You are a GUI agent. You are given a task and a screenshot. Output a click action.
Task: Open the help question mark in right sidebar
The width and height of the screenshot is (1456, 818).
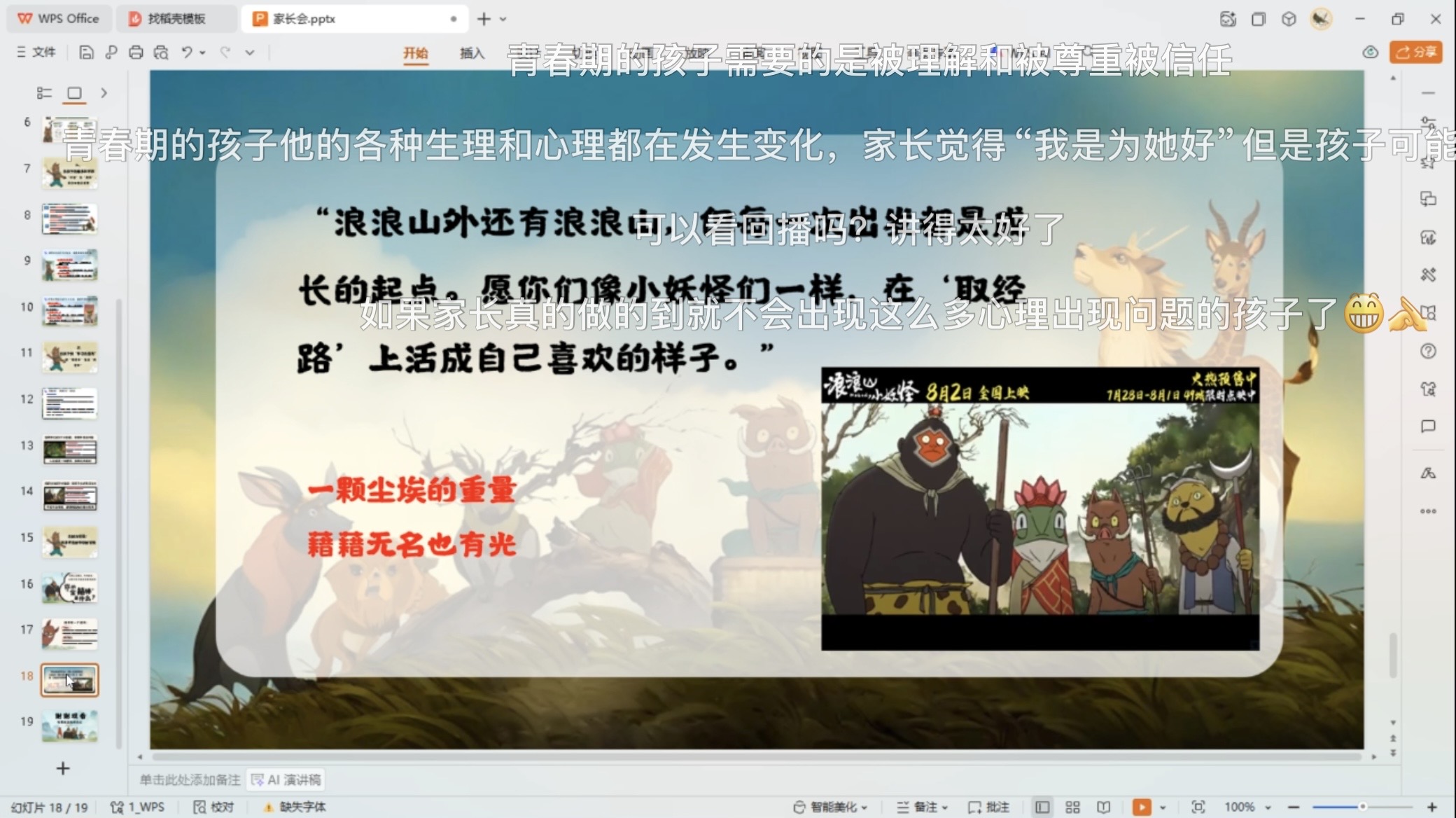[1429, 352]
